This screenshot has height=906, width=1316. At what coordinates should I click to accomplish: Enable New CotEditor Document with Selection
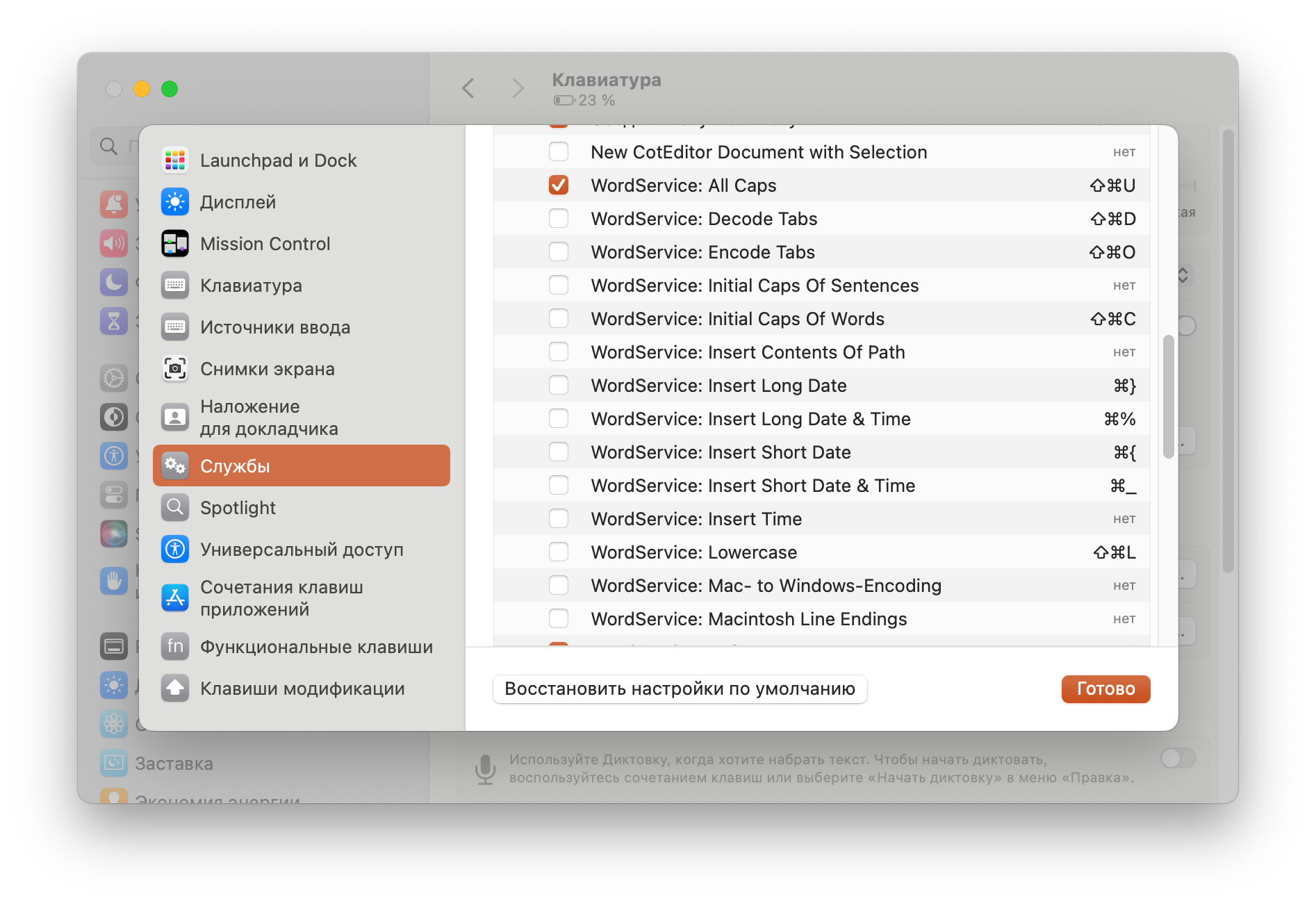(x=559, y=151)
